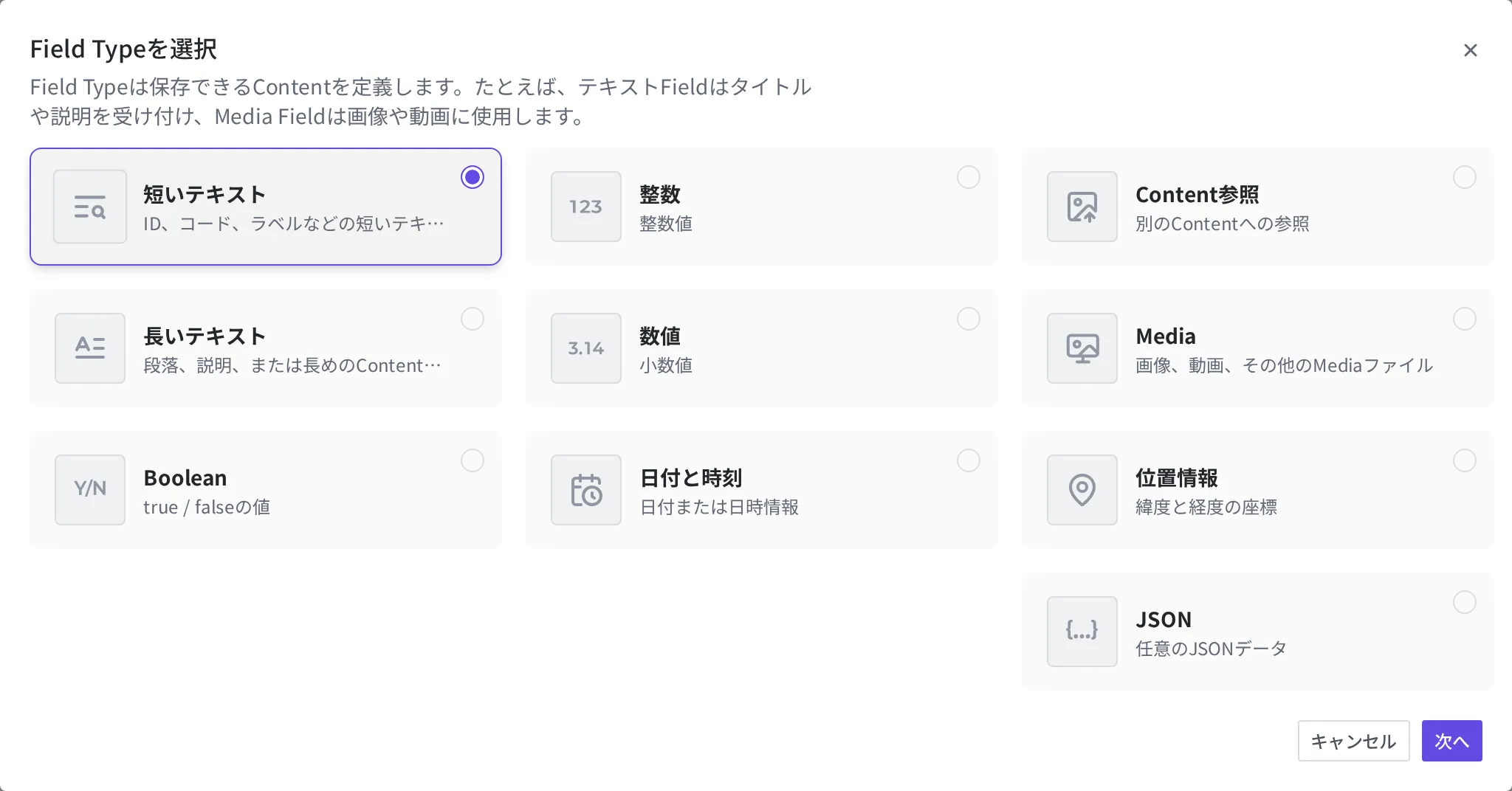Click the 日付と時刻 card title
This screenshot has width=1512, height=791.
click(691, 477)
